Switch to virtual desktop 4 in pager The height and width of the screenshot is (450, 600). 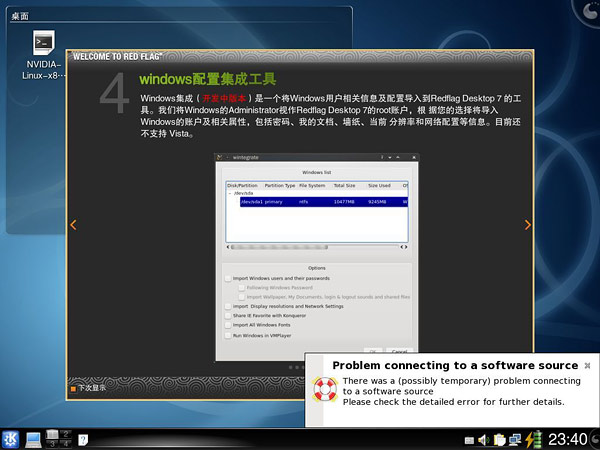click(x=65, y=443)
